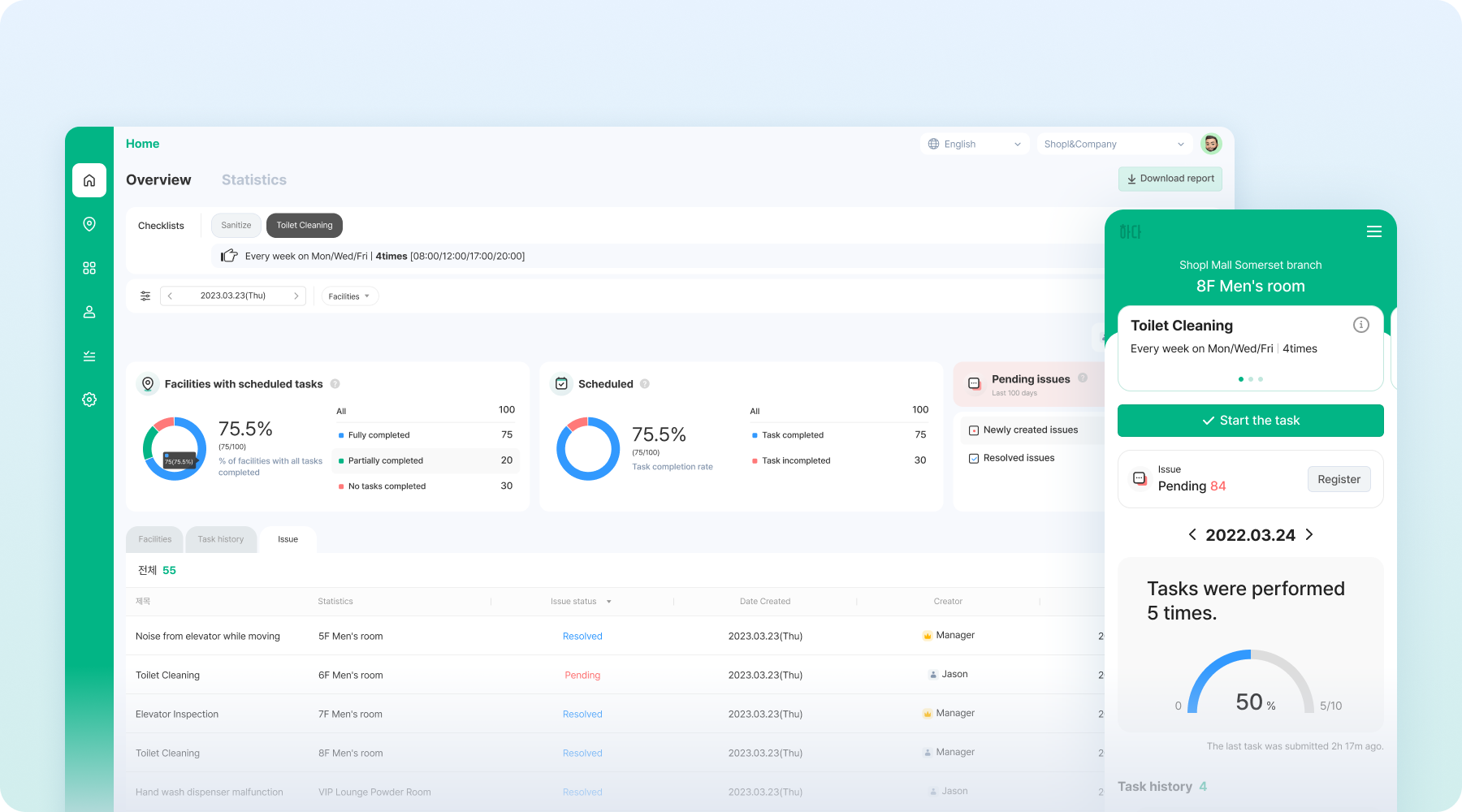Switch to the Task history tab
Viewport: 1462px width, 812px height.
[220, 538]
